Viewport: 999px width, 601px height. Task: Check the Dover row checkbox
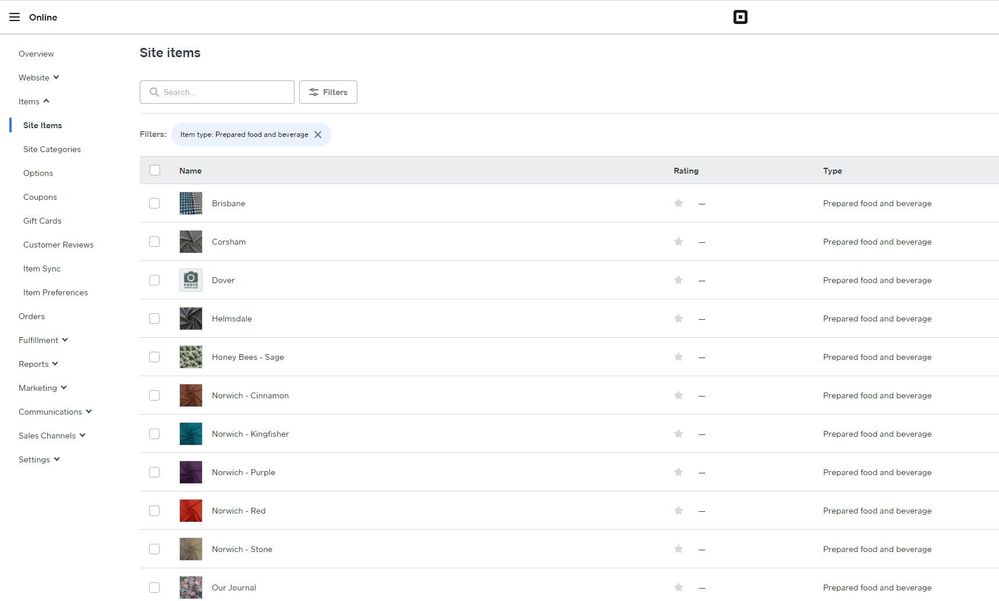pyautogui.click(x=154, y=280)
